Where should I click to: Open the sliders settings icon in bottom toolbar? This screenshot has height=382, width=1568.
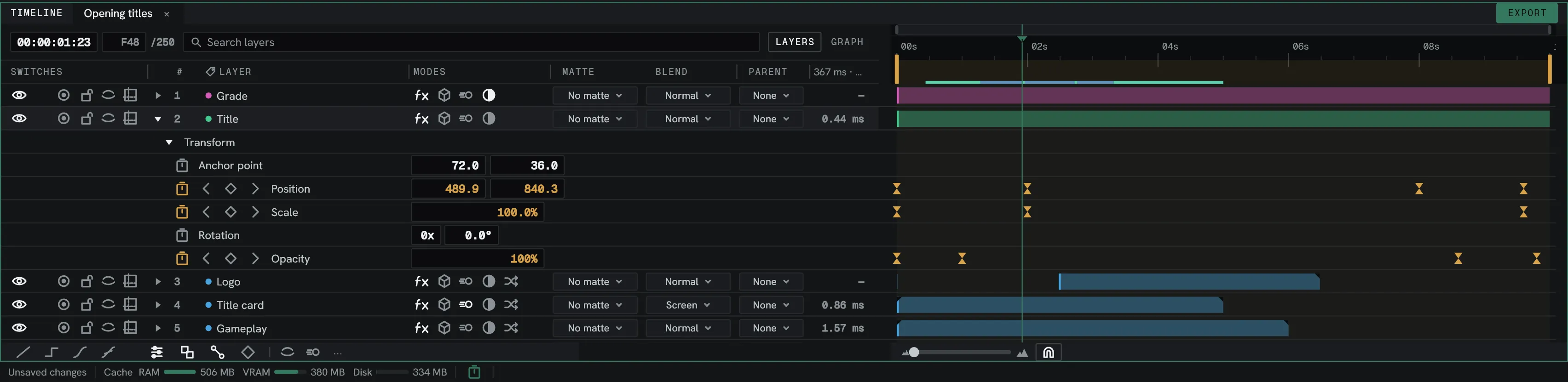156,352
